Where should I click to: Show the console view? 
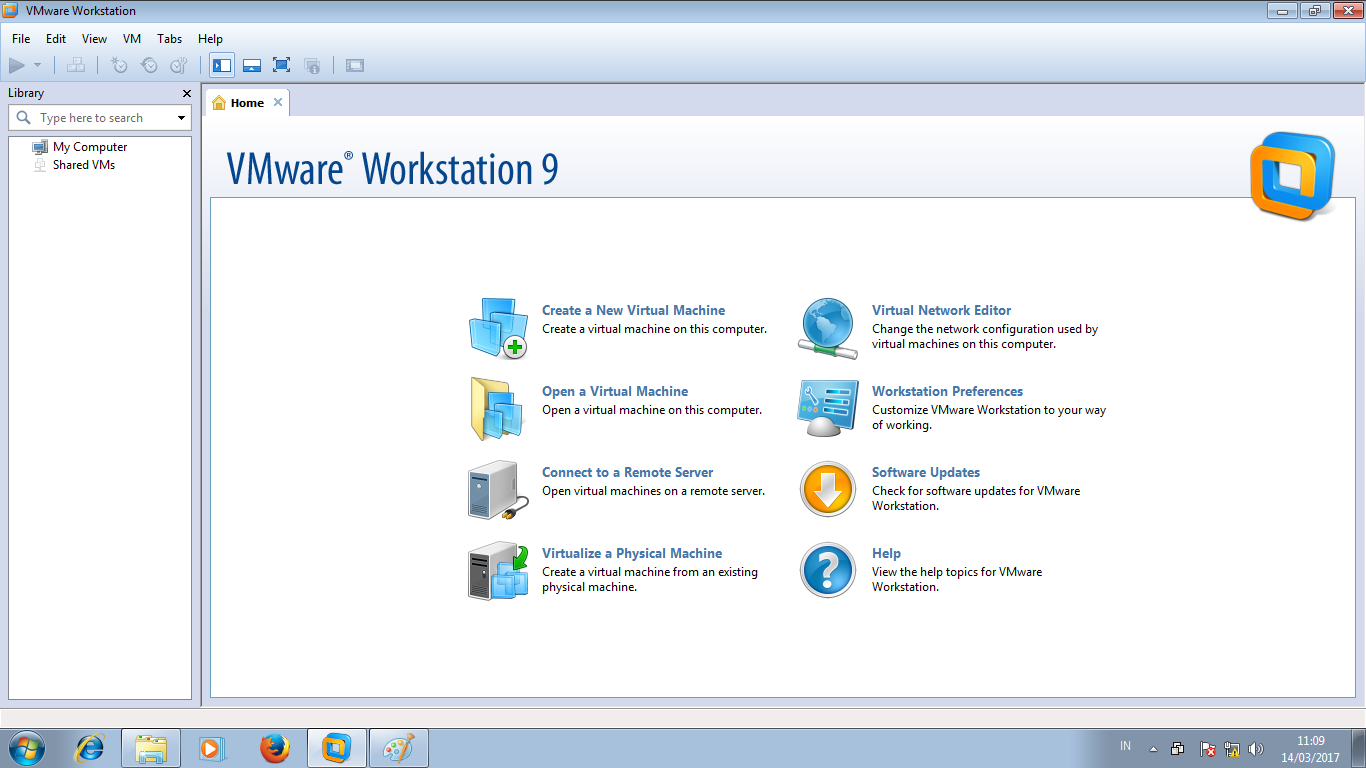tap(354, 65)
